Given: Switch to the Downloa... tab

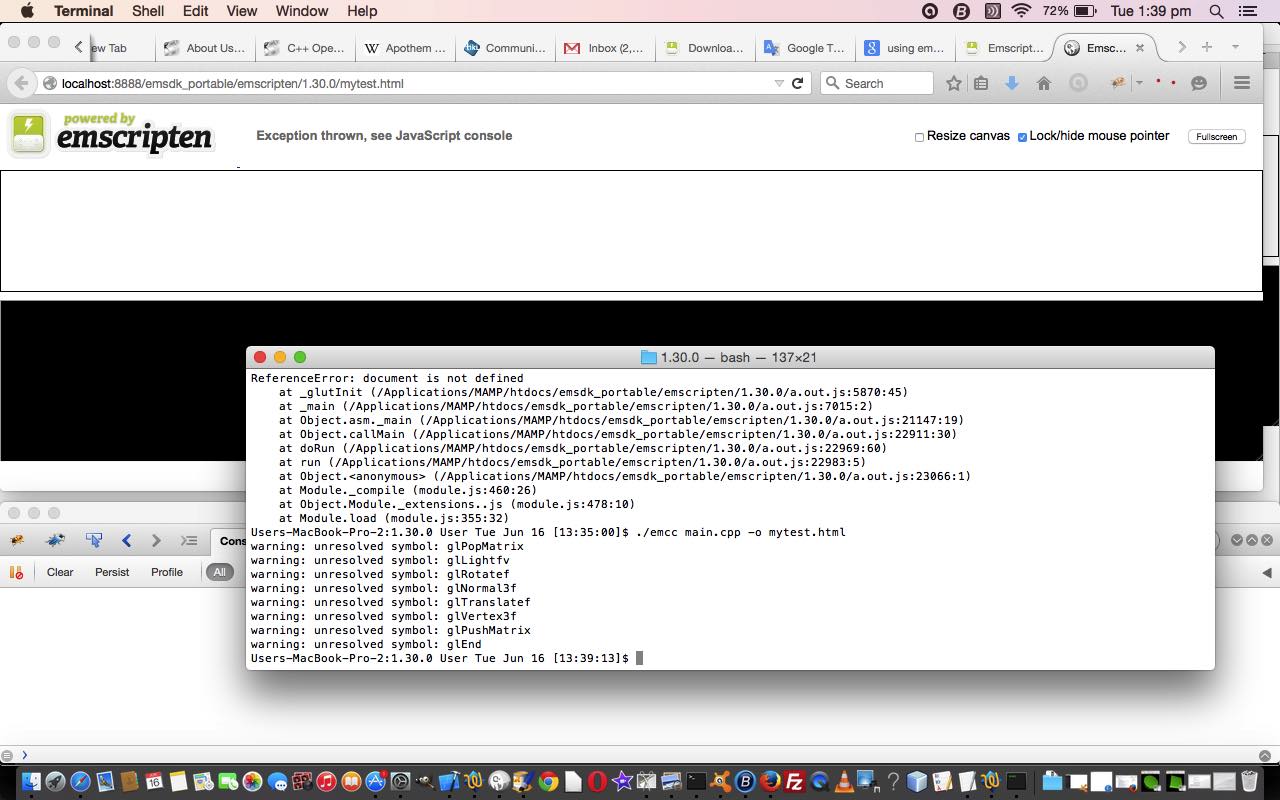Looking at the screenshot, I should tap(705, 48).
